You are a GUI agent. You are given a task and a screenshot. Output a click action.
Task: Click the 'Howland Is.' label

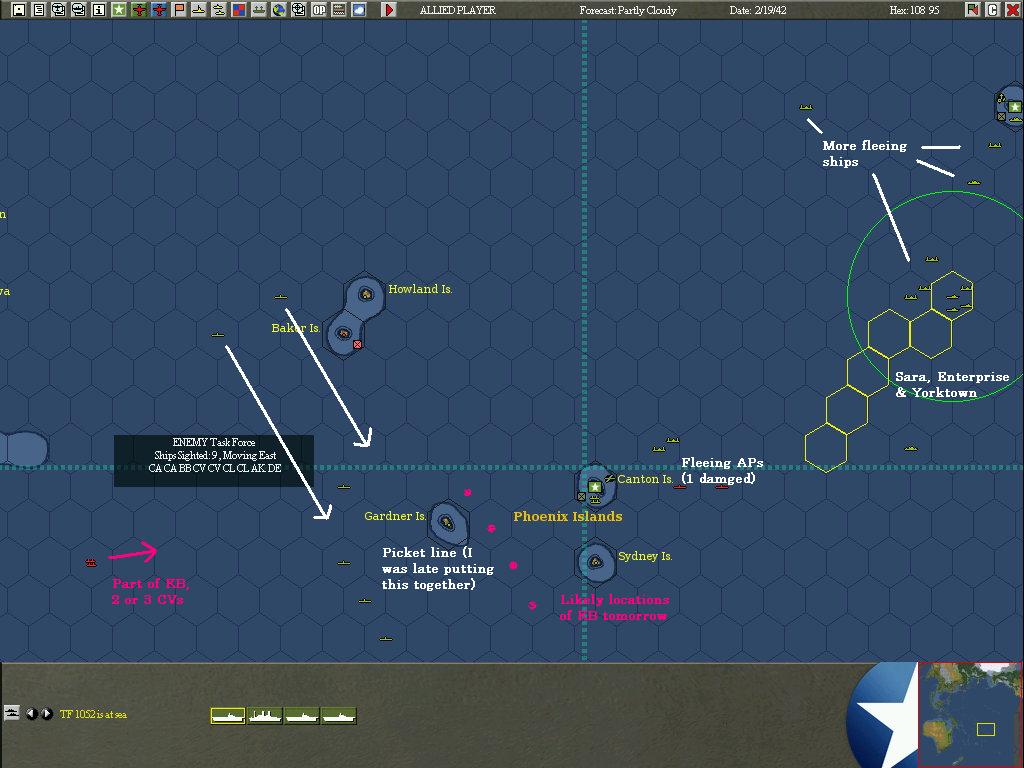point(420,289)
